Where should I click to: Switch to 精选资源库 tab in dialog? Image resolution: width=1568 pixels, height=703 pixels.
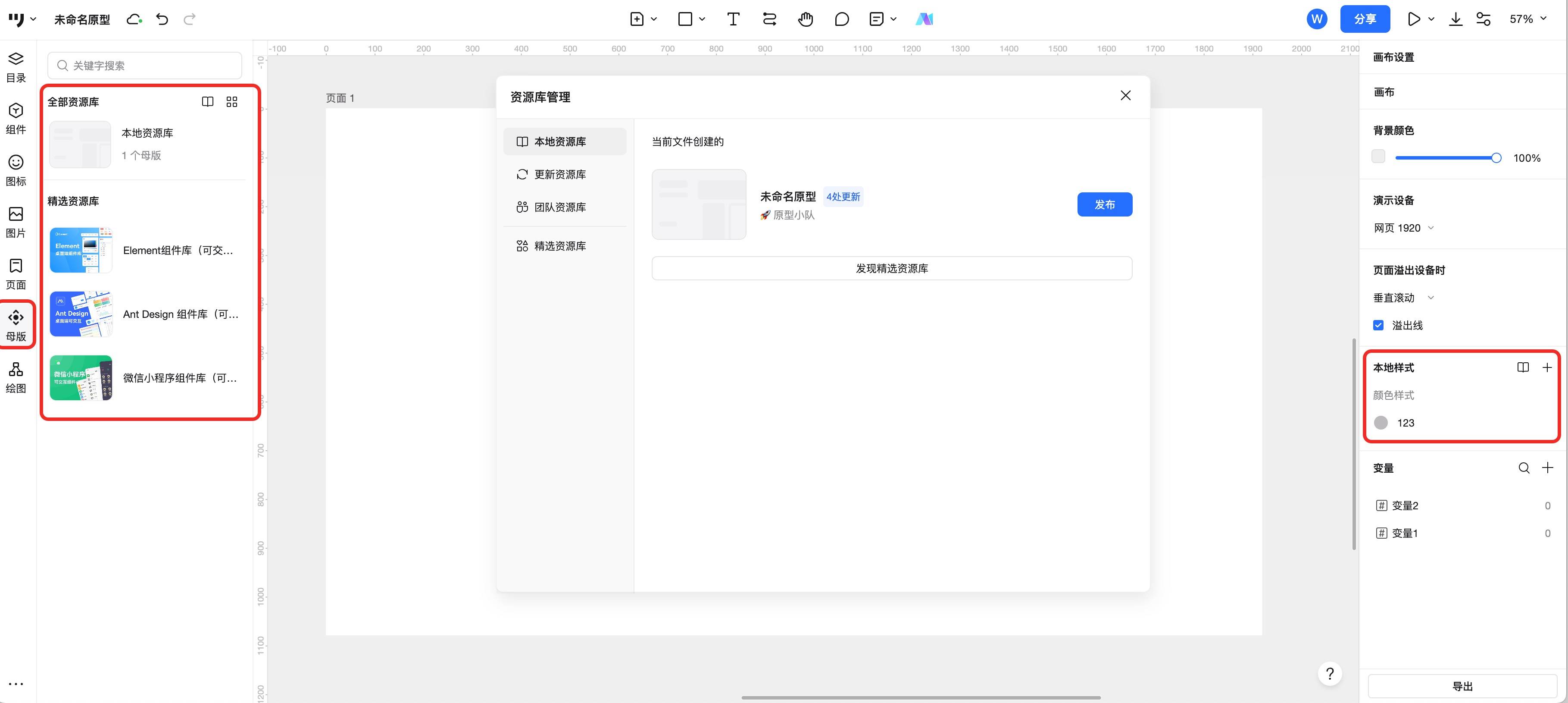click(x=564, y=246)
